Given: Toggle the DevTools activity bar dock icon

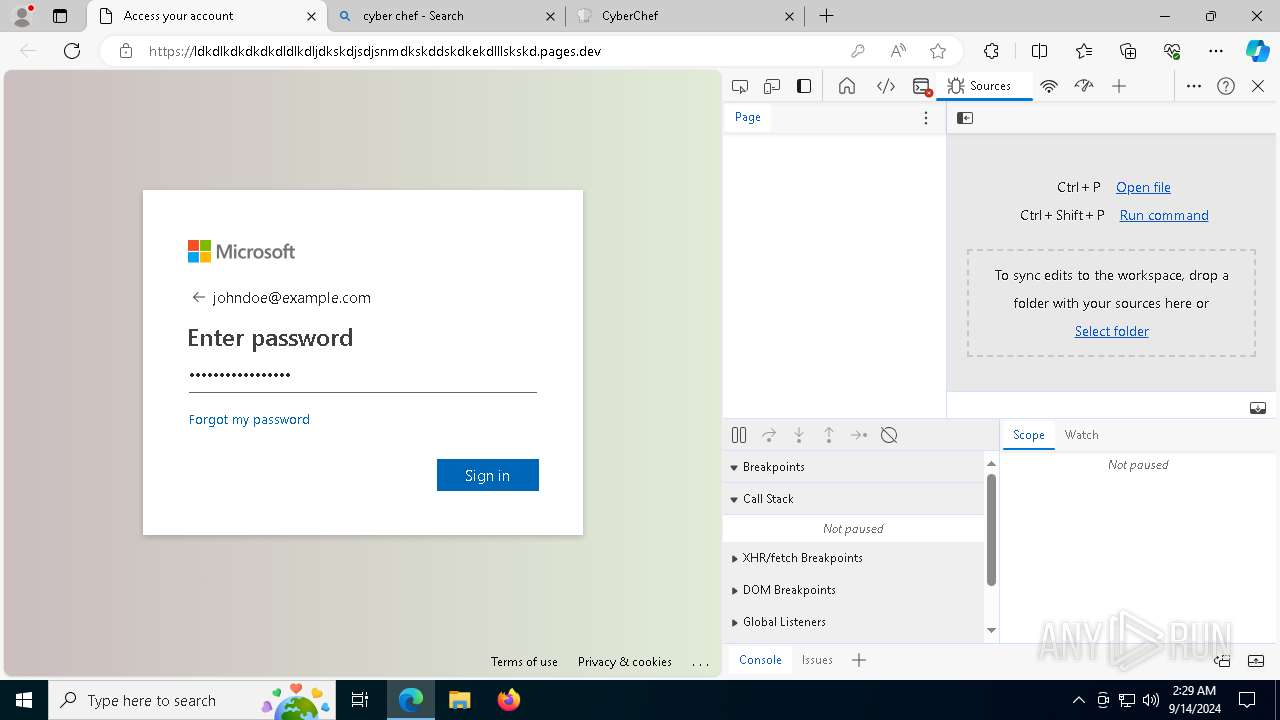Looking at the screenshot, I should [804, 86].
